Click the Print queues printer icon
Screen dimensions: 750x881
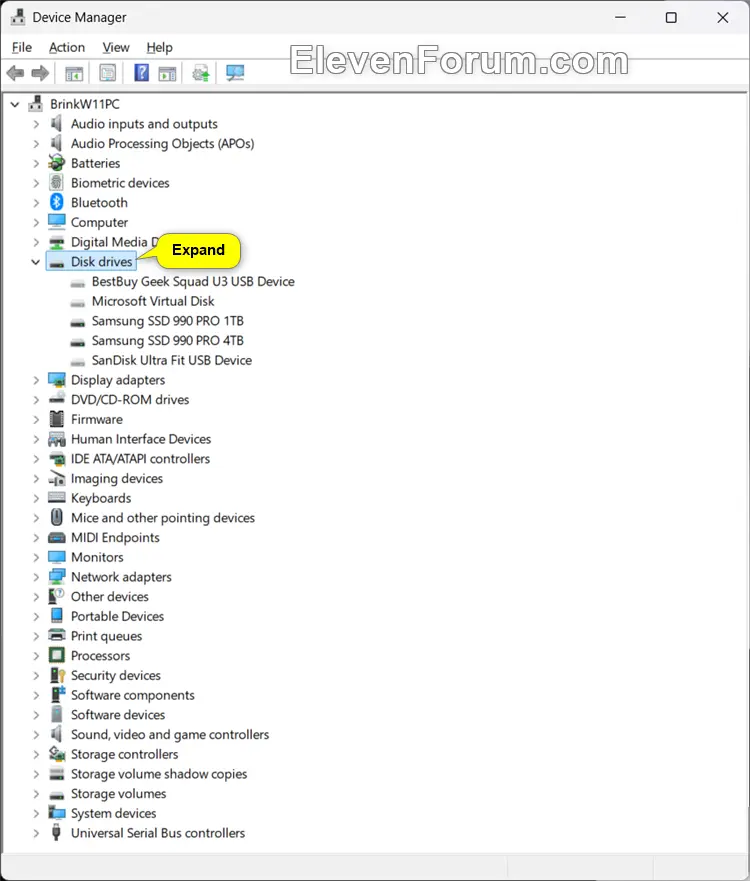[x=57, y=635]
